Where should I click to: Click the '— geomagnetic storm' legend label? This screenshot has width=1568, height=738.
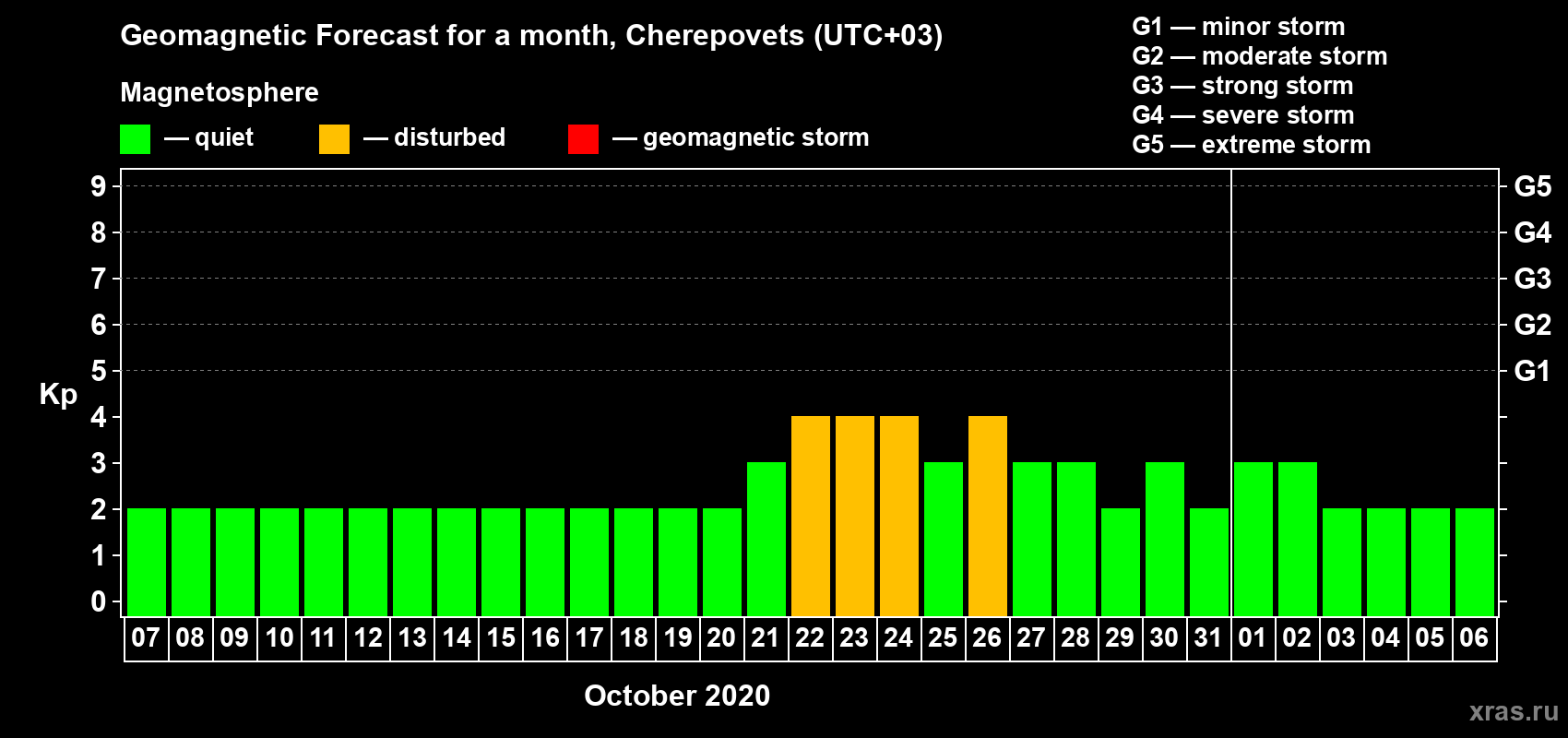click(x=741, y=137)
